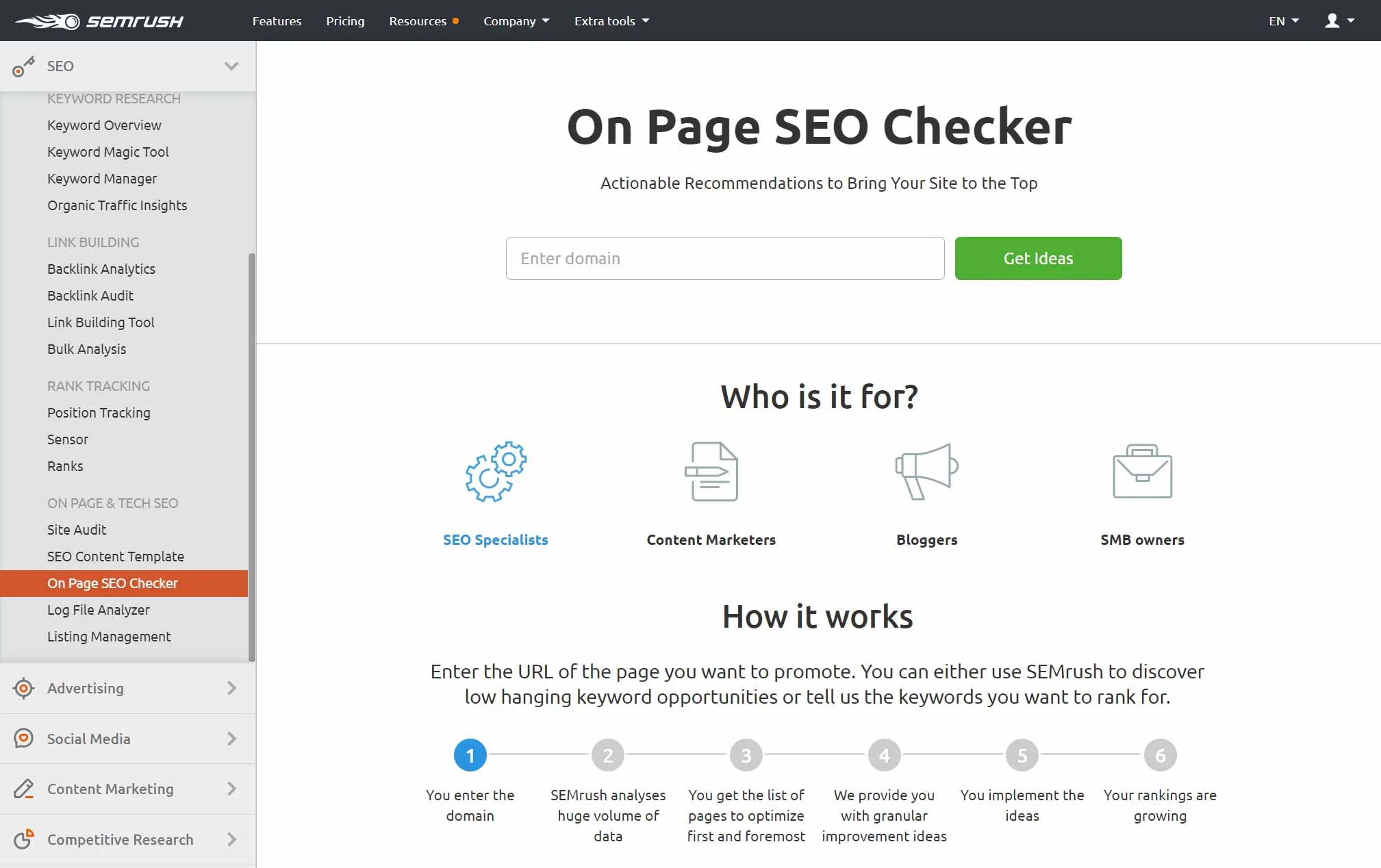Open the EN language dropdown
The image size is (1381, 868).
pos(1284,21)
